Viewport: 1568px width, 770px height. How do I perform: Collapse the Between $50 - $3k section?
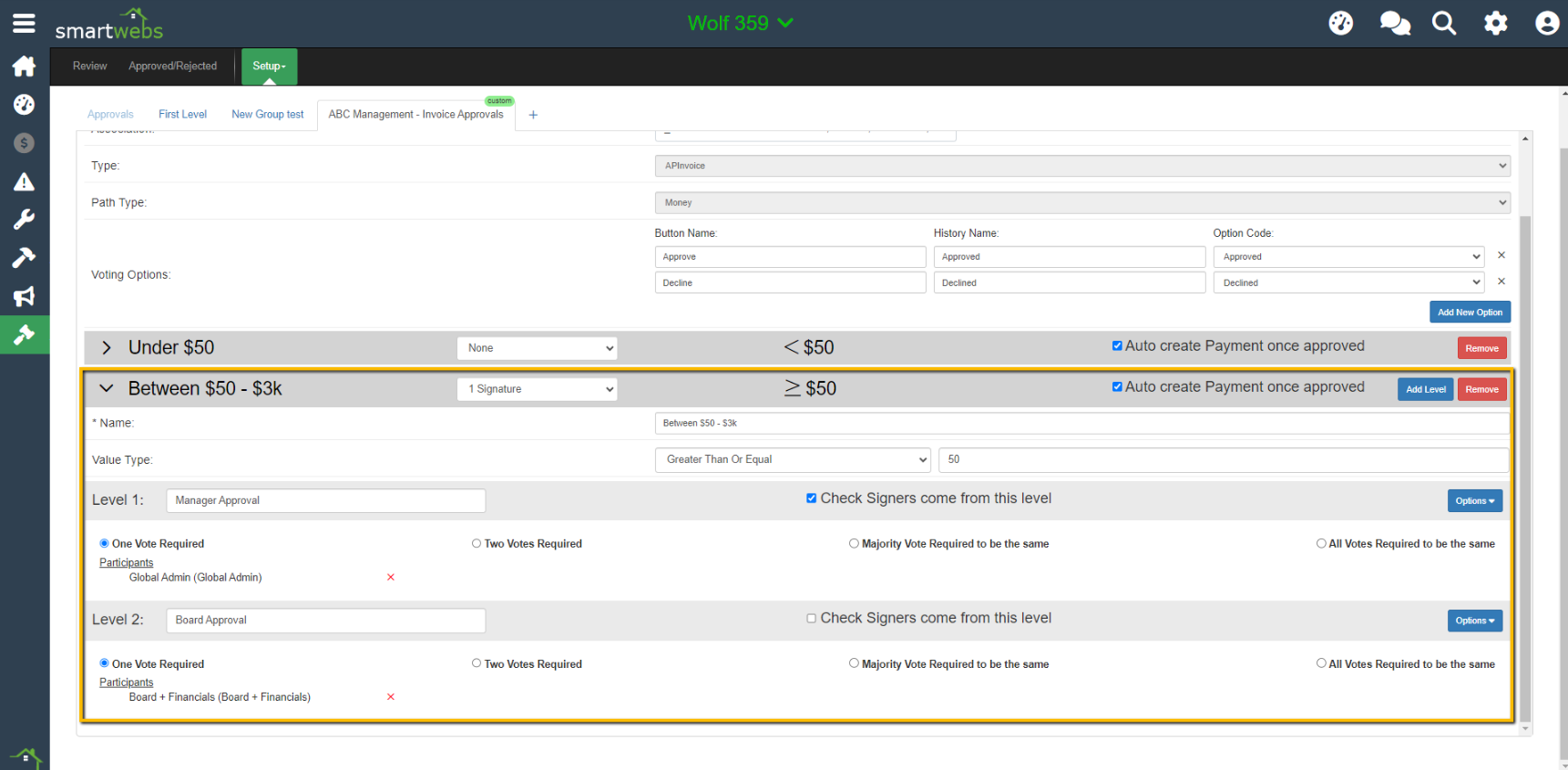107,388
